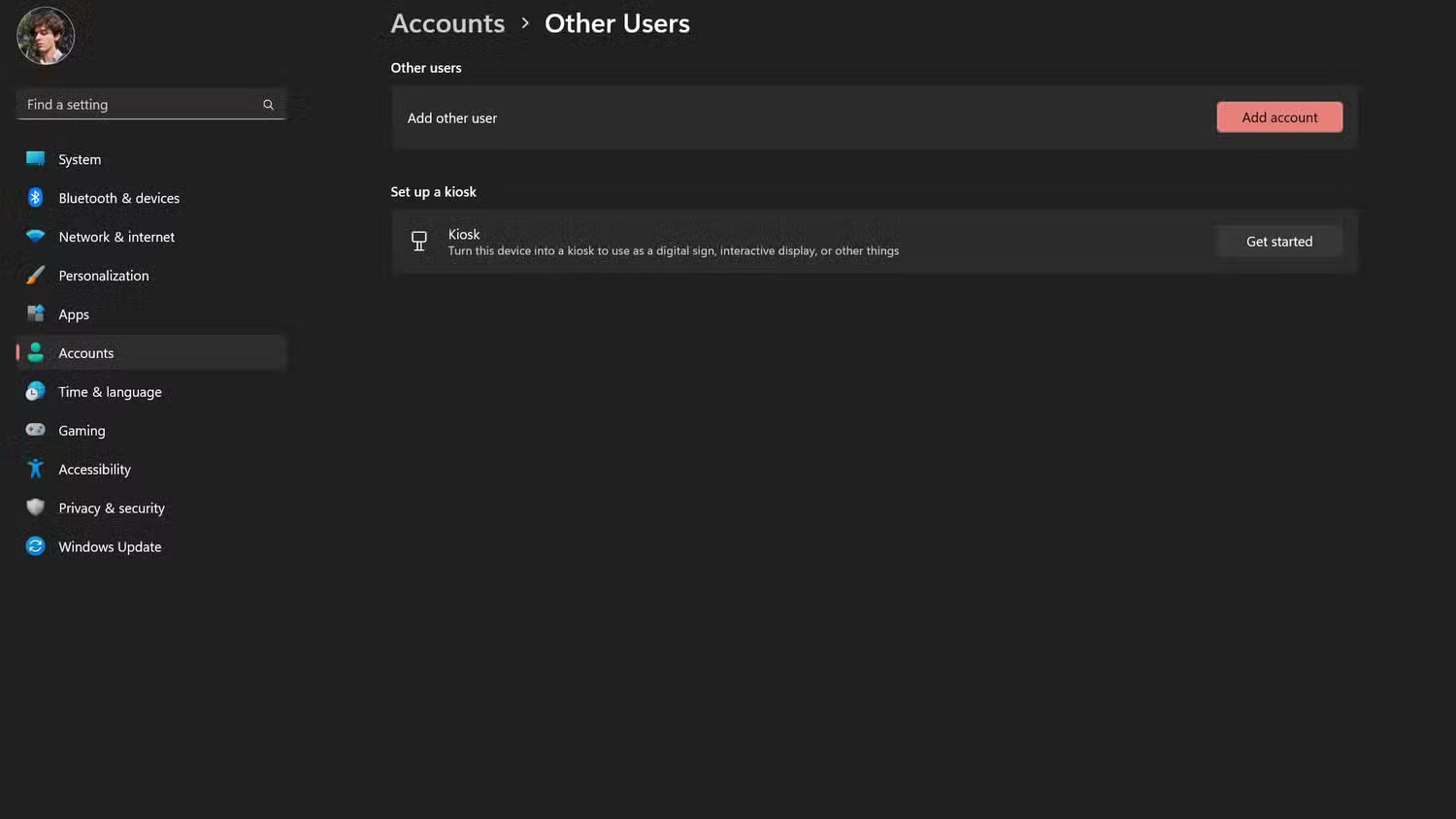Image resolution: width=1456 pixels, height=819 pixels.
Task: Select the Windows Update icon
Action: [35, 546]
